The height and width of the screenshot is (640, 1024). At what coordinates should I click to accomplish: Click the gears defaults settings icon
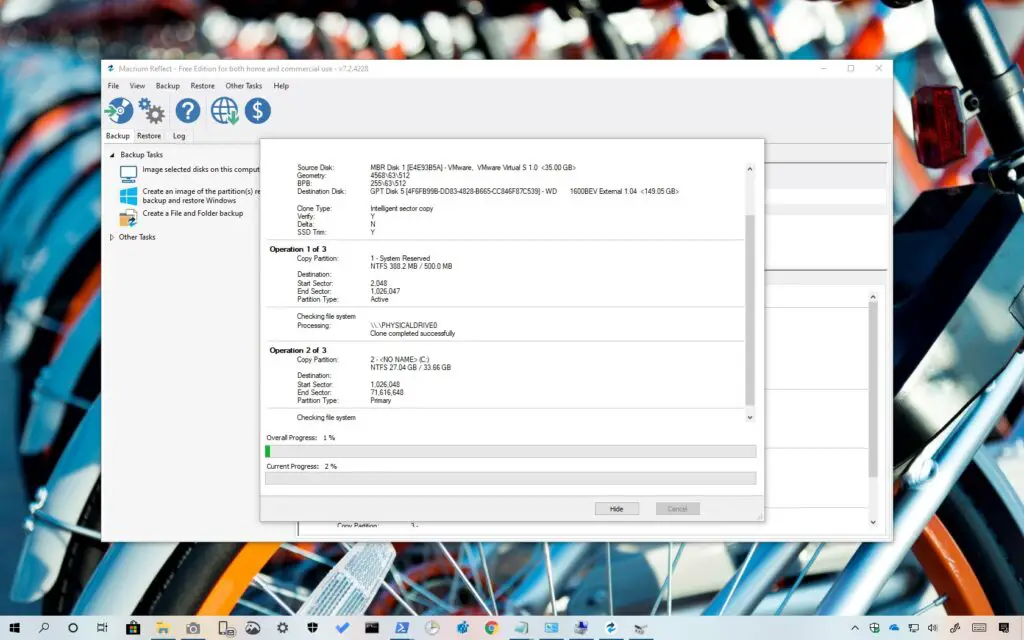tap(151, 111)
